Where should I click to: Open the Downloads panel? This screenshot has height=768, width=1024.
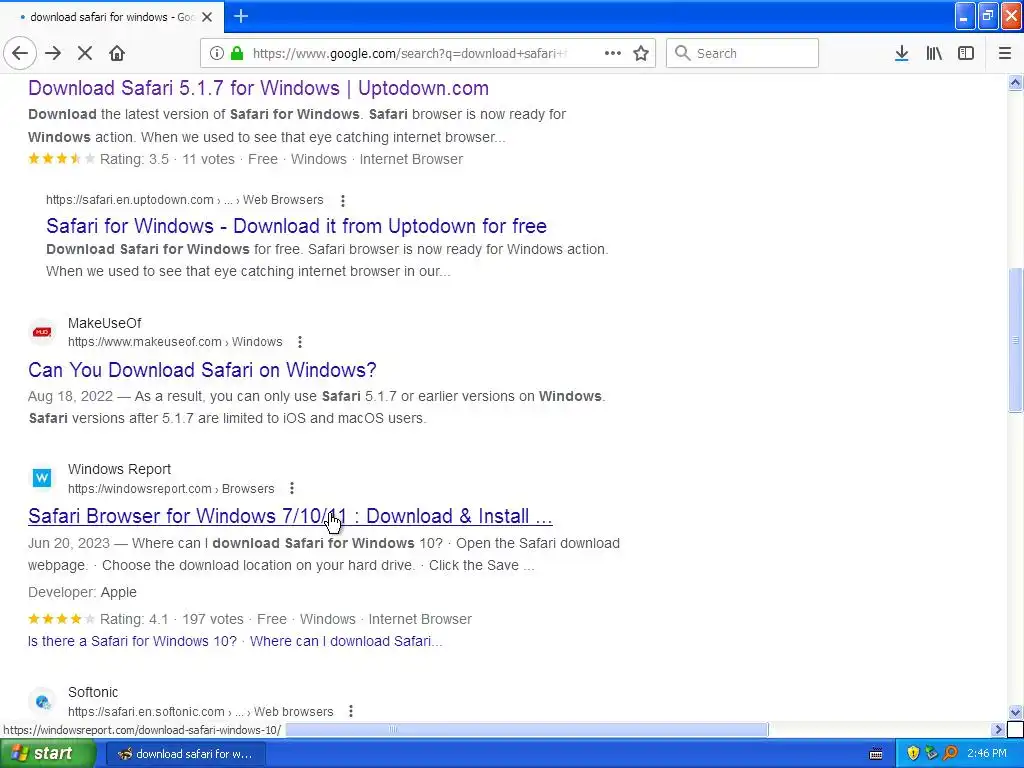(902, 54)
